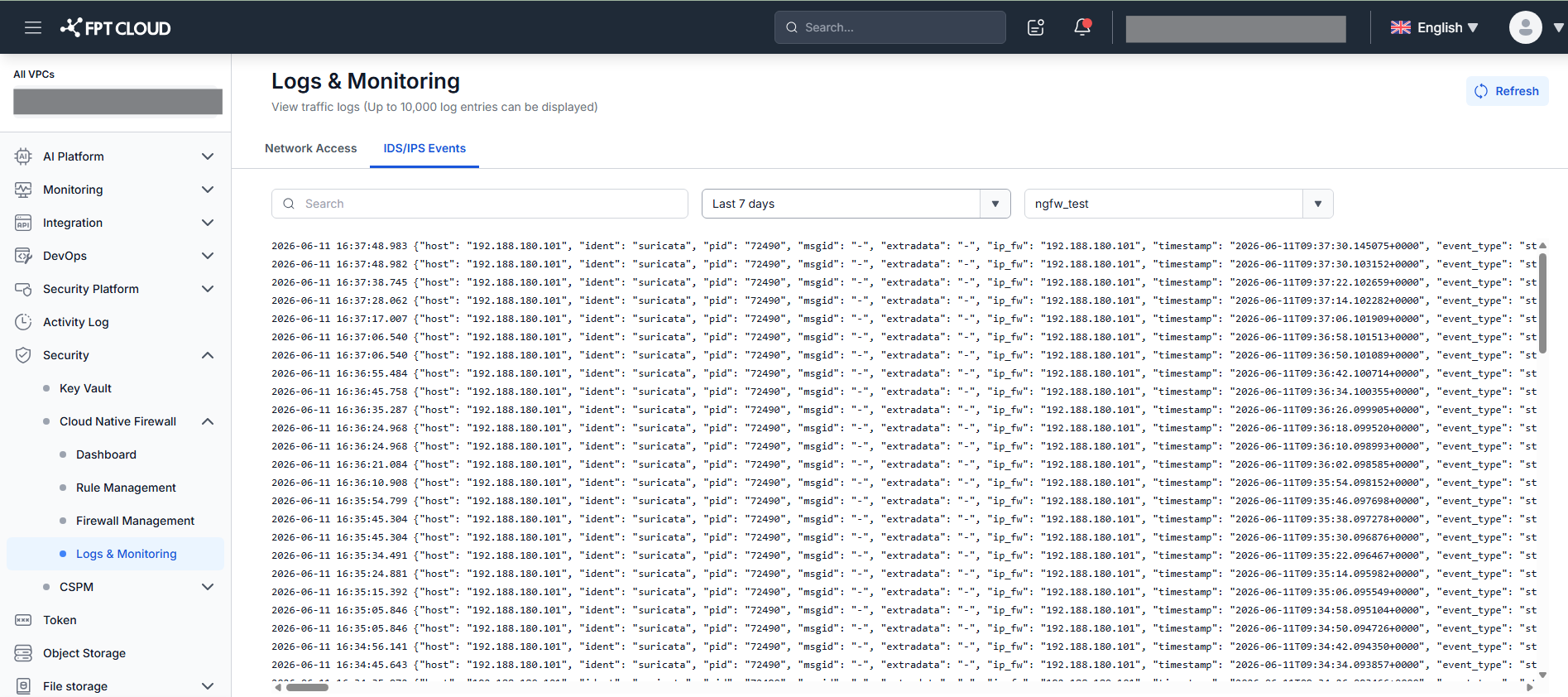The height and width of the screenshot is (697, 1568).
Task: Click the scroll-up arrow of log panel
Action: coord(1542,246)
